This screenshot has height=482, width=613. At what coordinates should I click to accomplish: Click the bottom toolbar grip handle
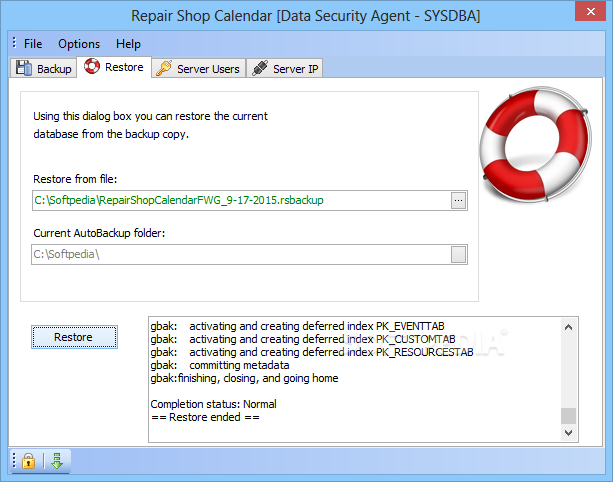pyautogui.click(x=14, y=460)
